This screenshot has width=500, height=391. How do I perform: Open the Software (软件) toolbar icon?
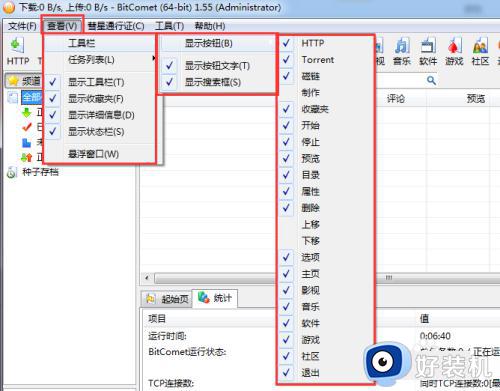[x=428, y=45]
